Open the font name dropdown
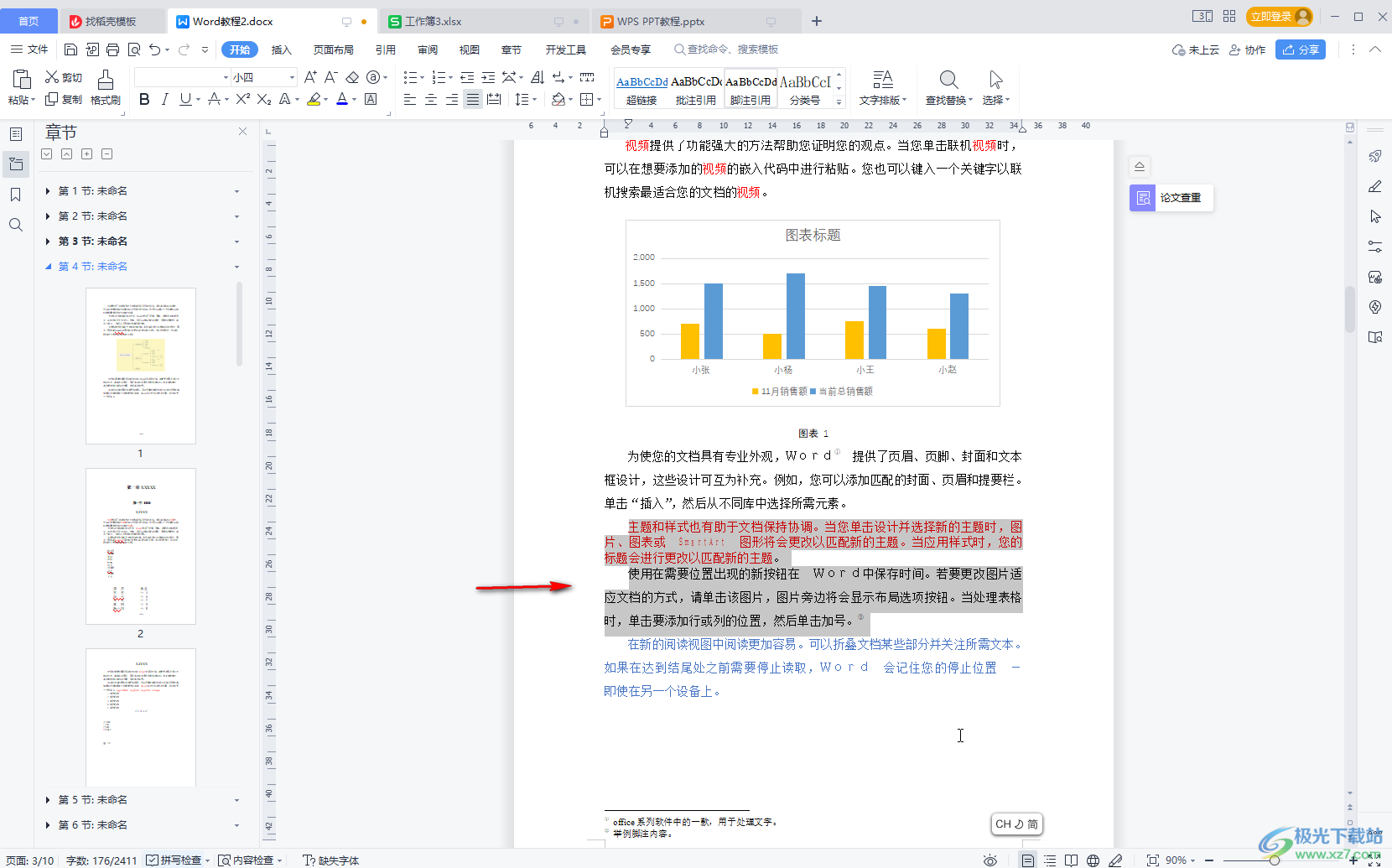Image resolution: width=1392 pixels, height=868 pixels. [226, 77]
